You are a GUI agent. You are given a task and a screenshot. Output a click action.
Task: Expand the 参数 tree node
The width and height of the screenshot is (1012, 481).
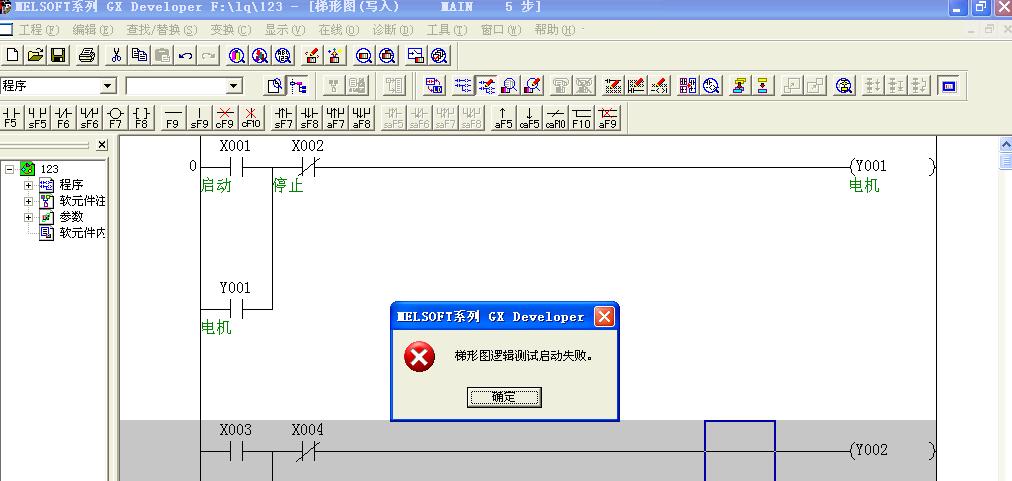29,217
